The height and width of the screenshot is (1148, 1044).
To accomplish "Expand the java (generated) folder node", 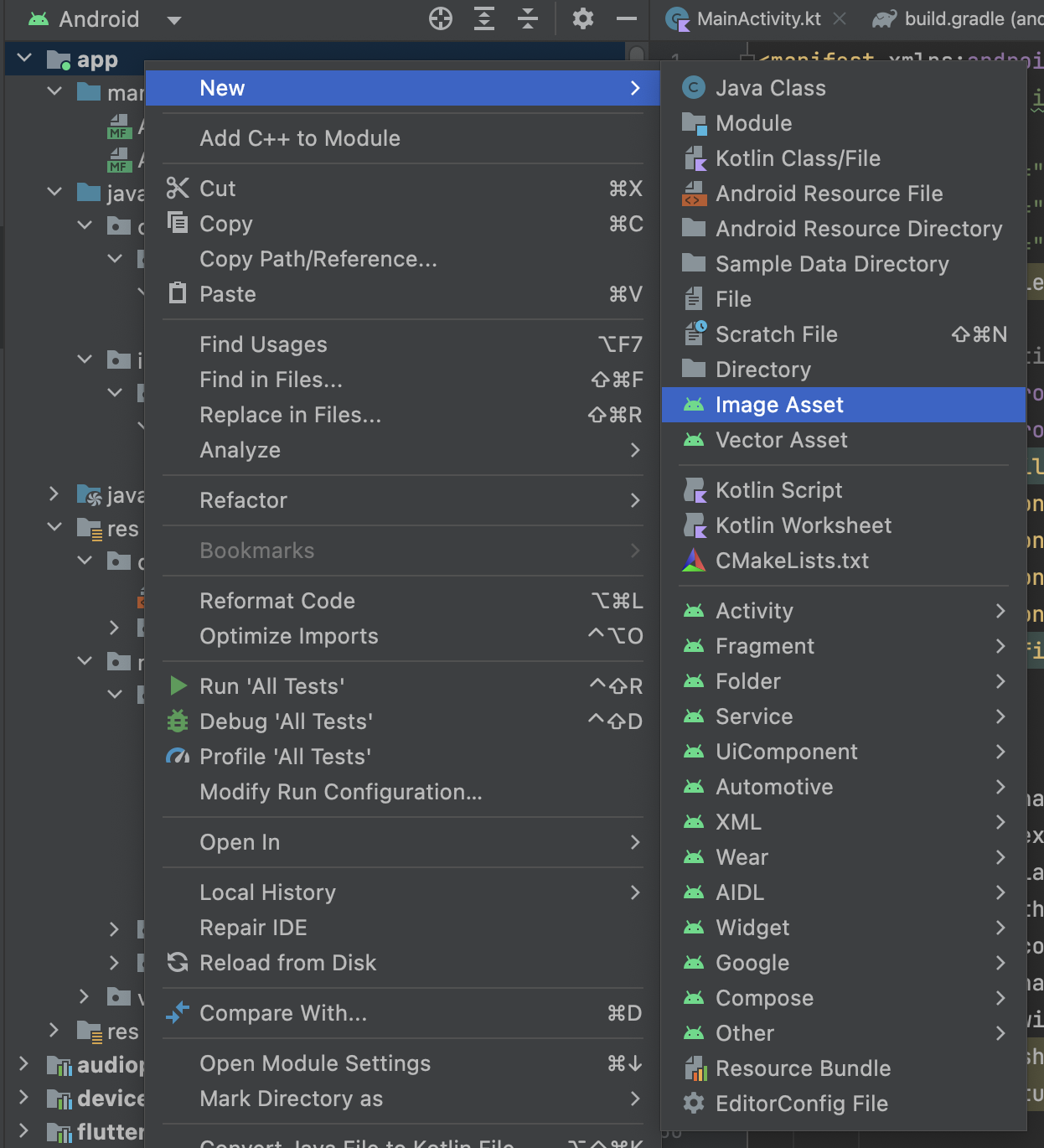I will tap(54, 494).
